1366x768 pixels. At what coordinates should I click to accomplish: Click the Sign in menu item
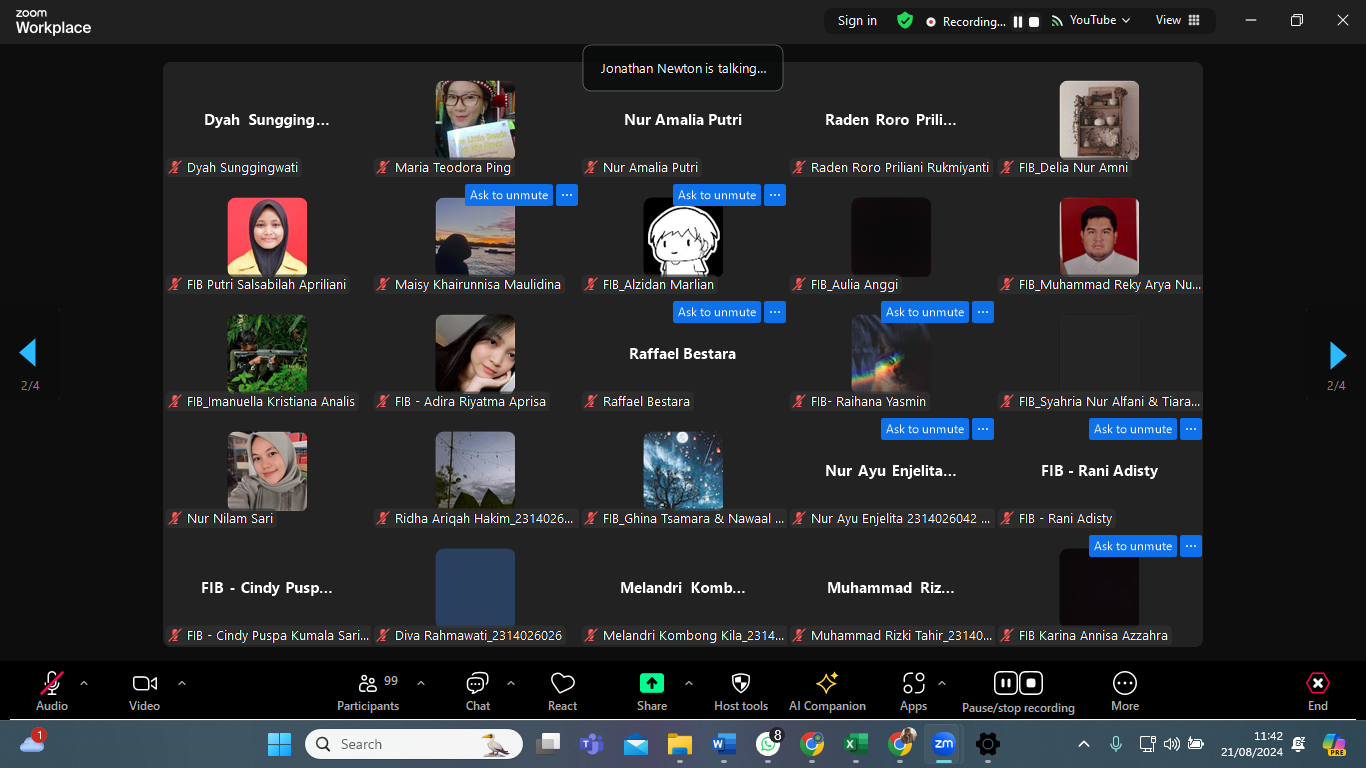[x=856, y=20]
